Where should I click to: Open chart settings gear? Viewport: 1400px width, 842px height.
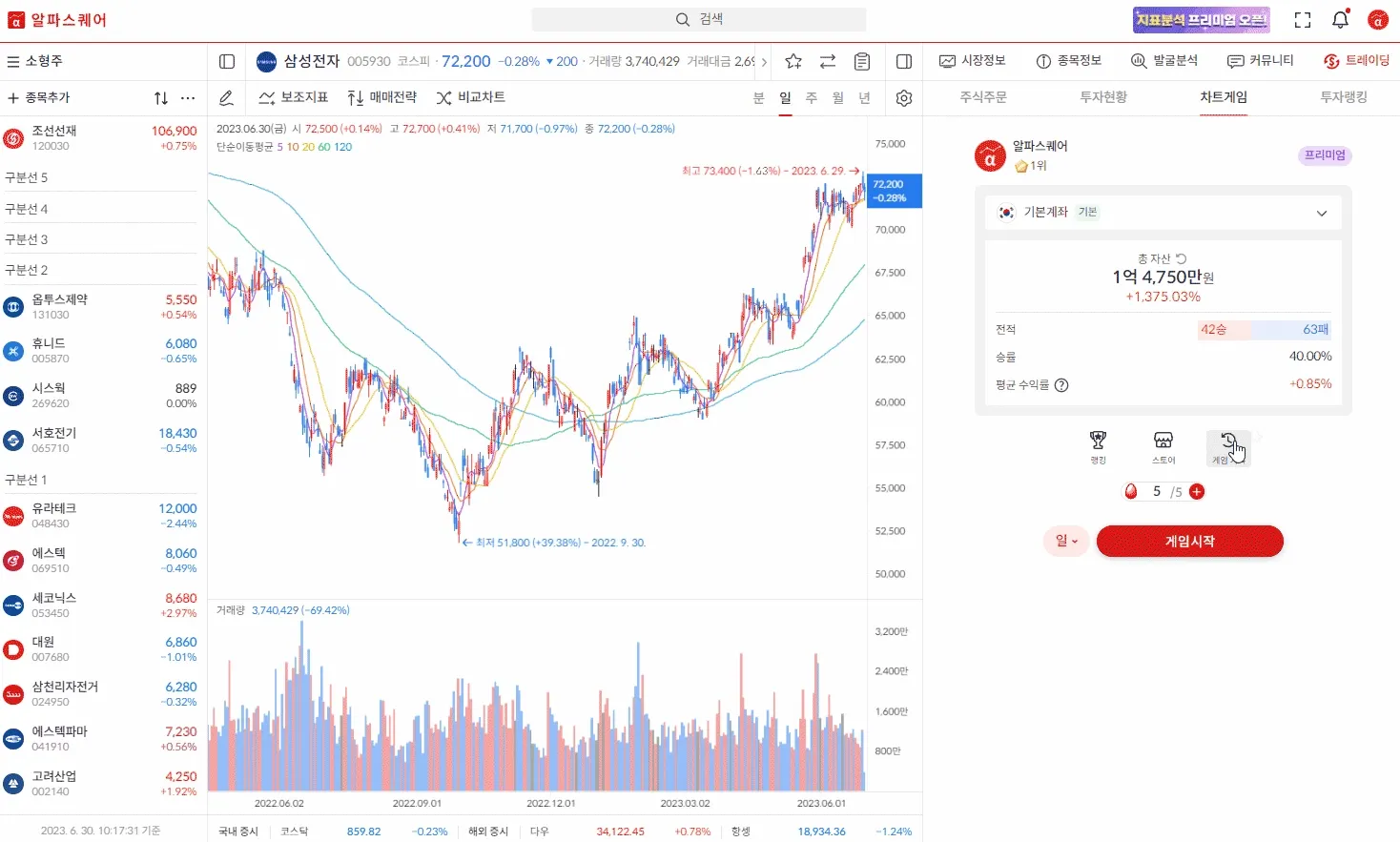pos(904,97)
